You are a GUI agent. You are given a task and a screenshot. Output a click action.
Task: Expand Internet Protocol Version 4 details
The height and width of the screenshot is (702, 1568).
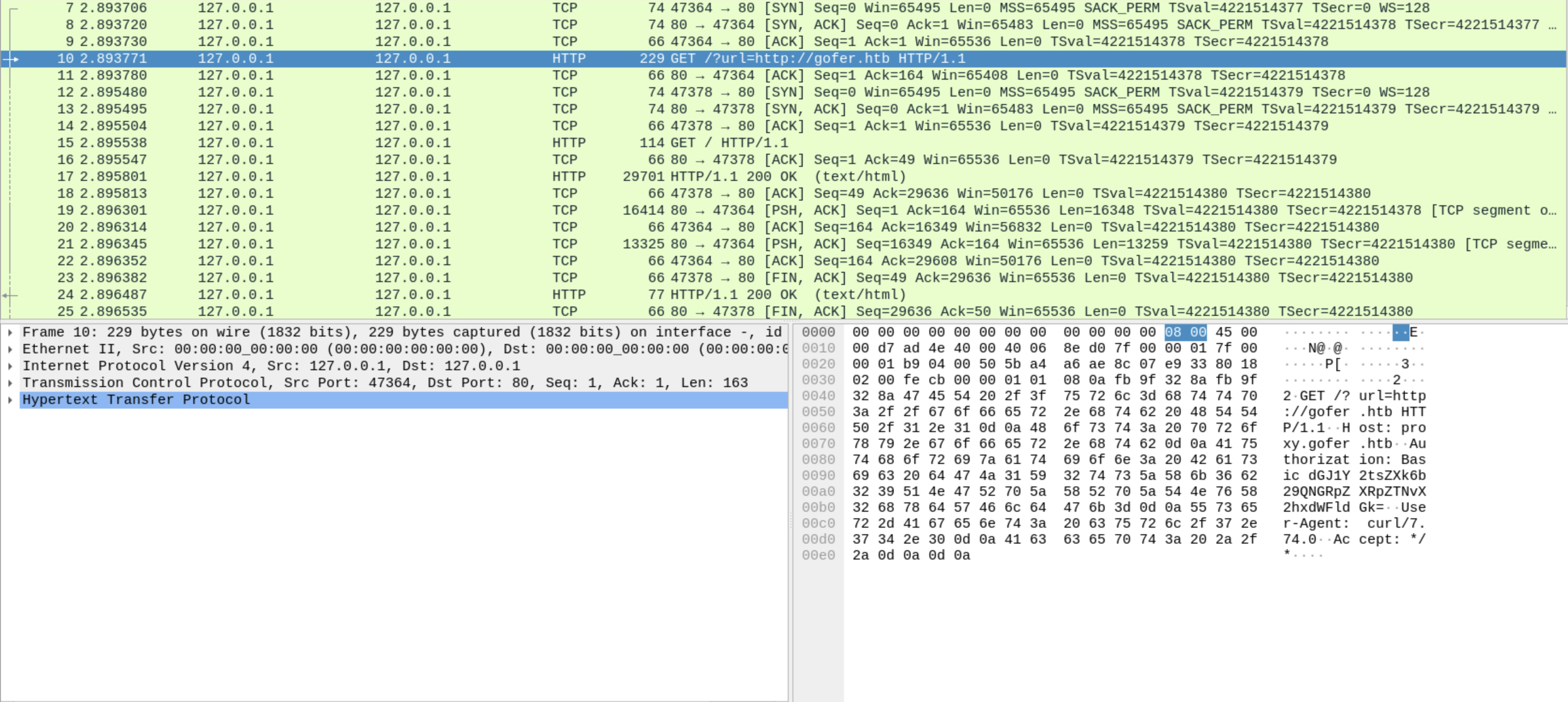(x=10, y=366)
